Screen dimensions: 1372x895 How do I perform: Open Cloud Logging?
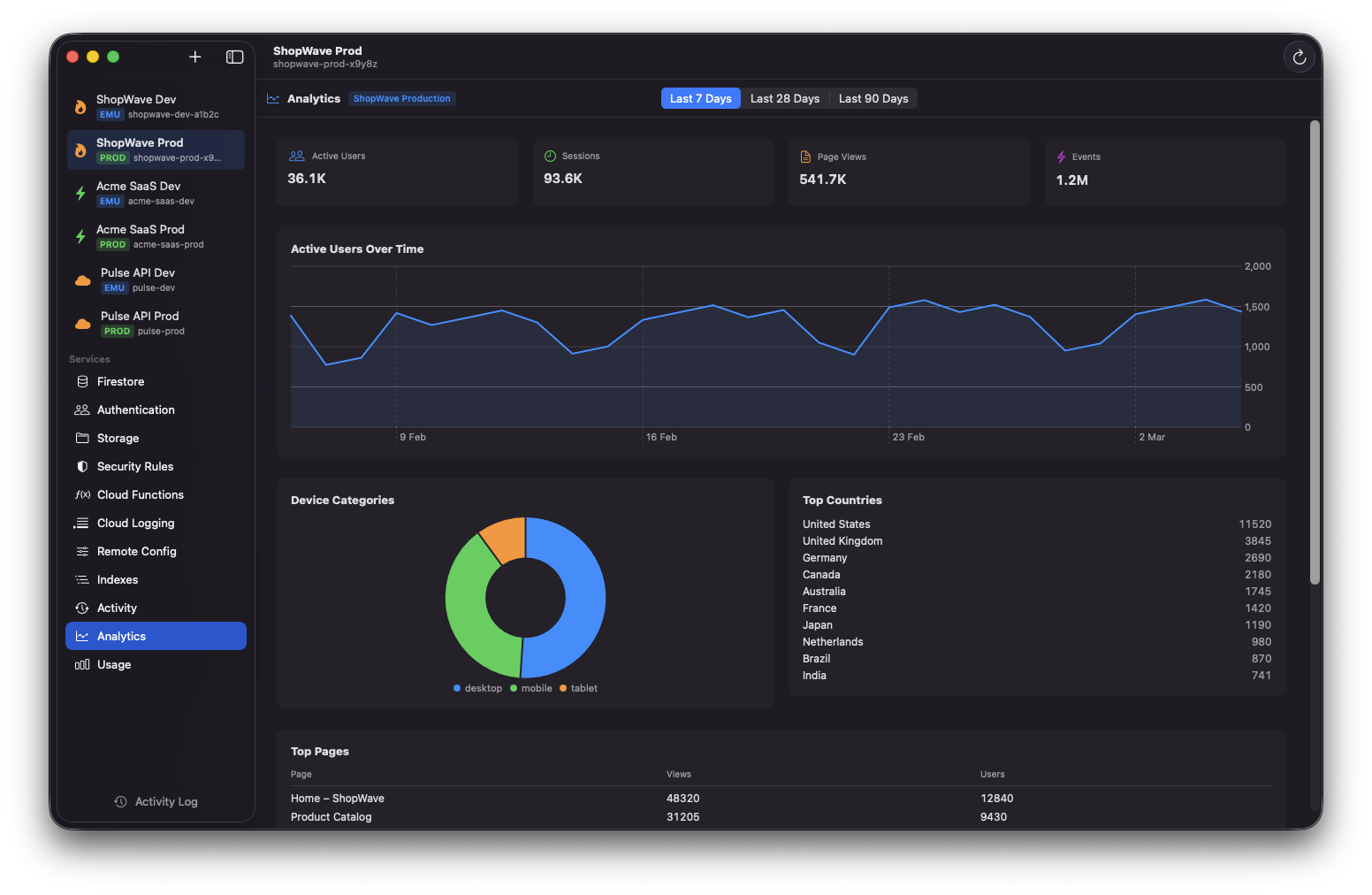point(134,523)
